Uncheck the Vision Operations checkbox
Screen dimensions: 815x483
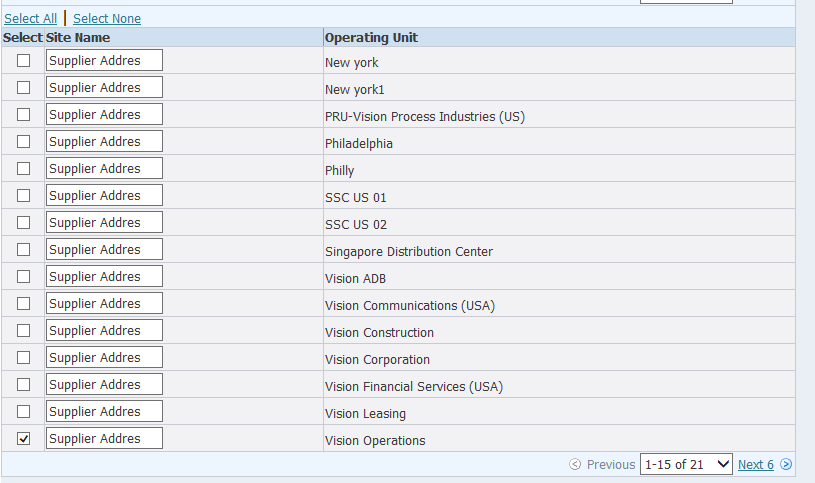coord(23,438)
